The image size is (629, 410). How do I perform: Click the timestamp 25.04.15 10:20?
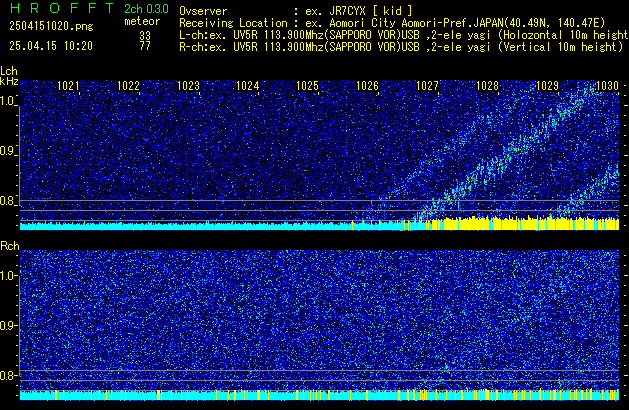[x=51, y=46]
